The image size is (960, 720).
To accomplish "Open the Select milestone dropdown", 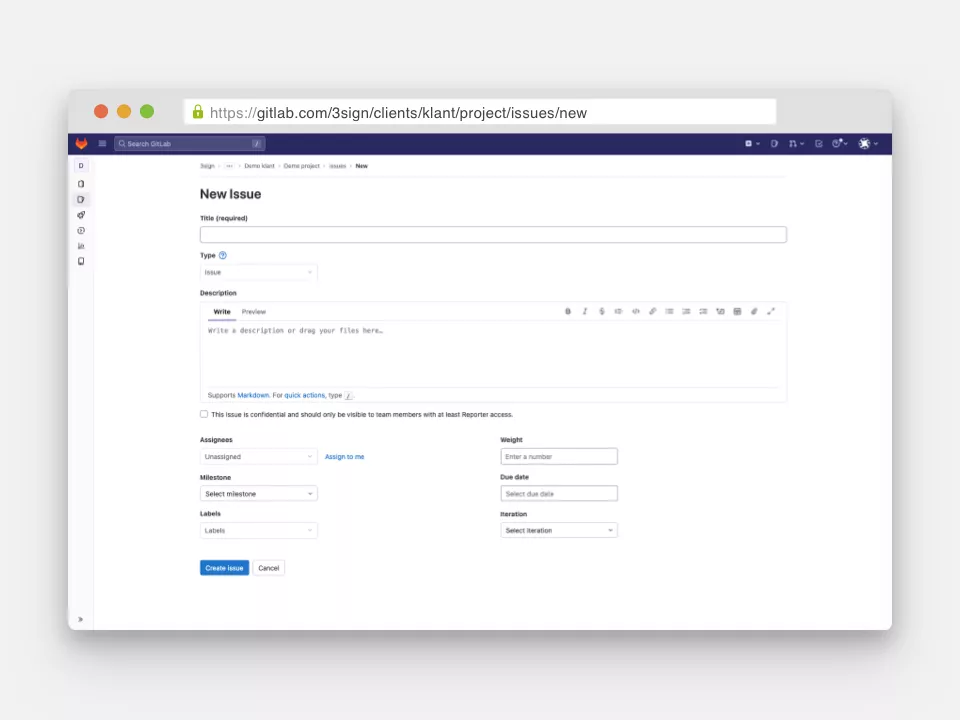I will click(x=258, y=494).
